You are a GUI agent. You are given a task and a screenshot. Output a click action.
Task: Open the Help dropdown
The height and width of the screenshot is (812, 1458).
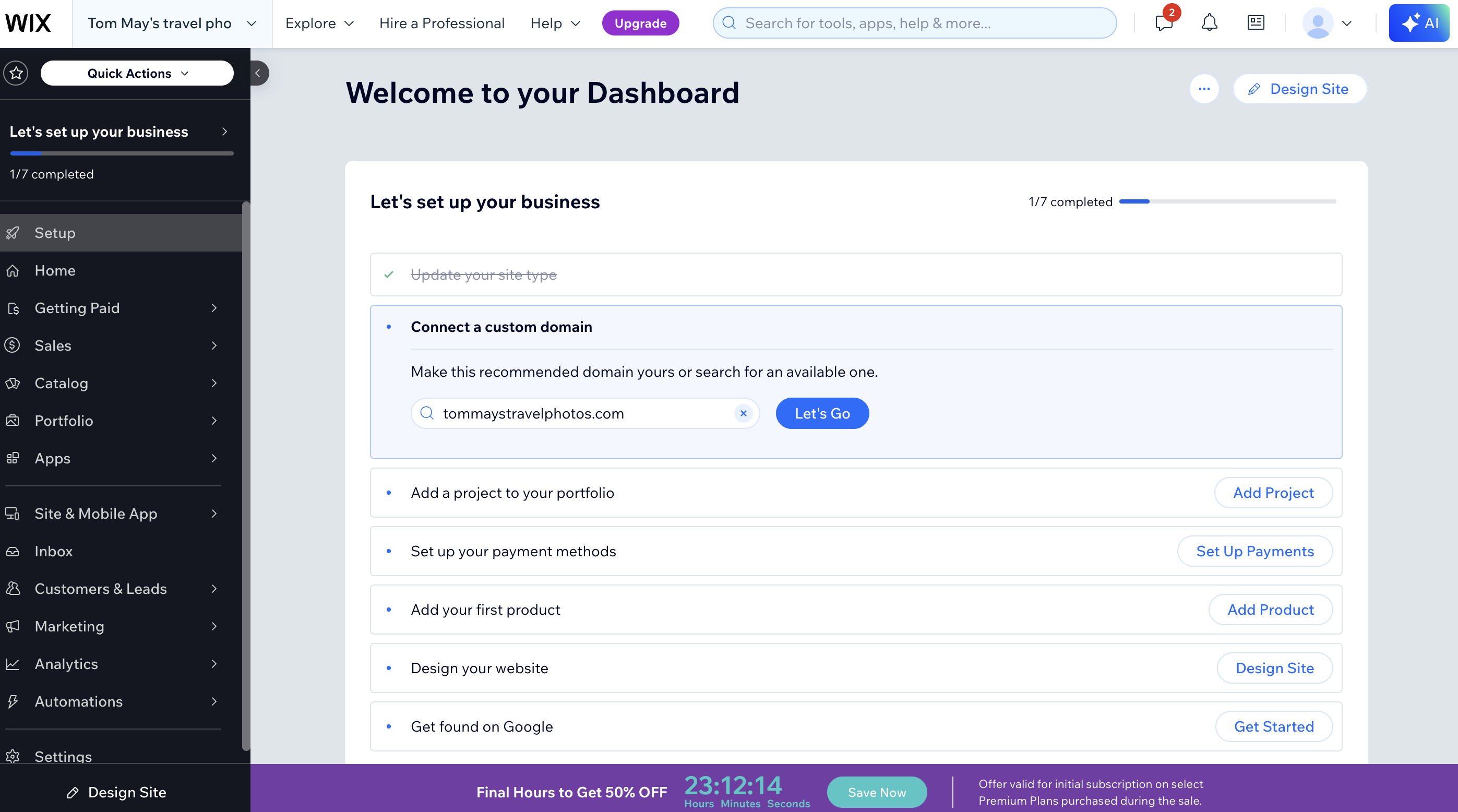click(555, 23)
